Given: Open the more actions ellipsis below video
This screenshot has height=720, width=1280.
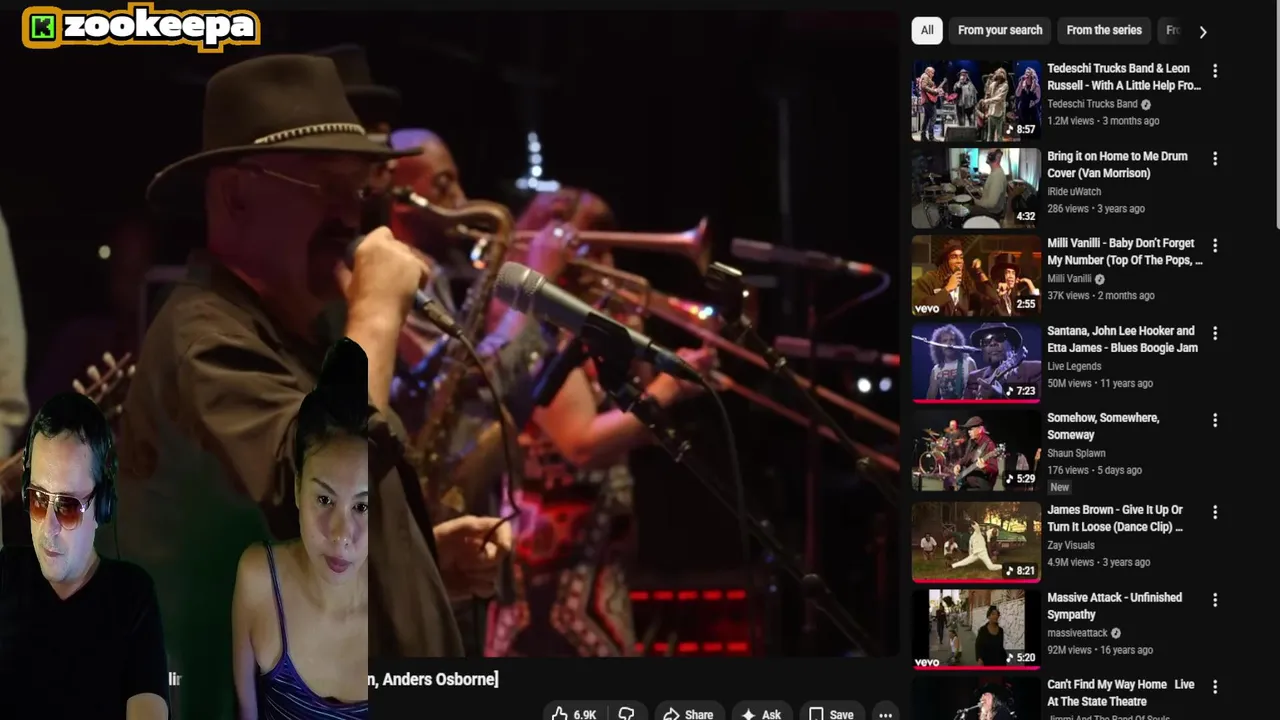Looking at the screenshot, I should click(x=885, y=714).
